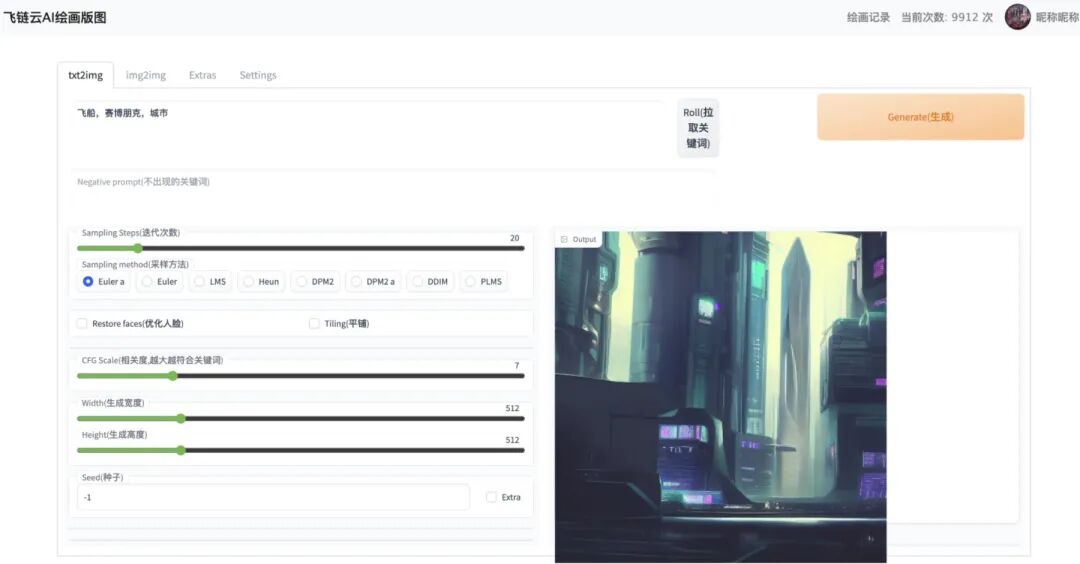The image size is (1080, 564).
Task: Click the Sampling method(采样方法) label
Action: pos(135,264)
